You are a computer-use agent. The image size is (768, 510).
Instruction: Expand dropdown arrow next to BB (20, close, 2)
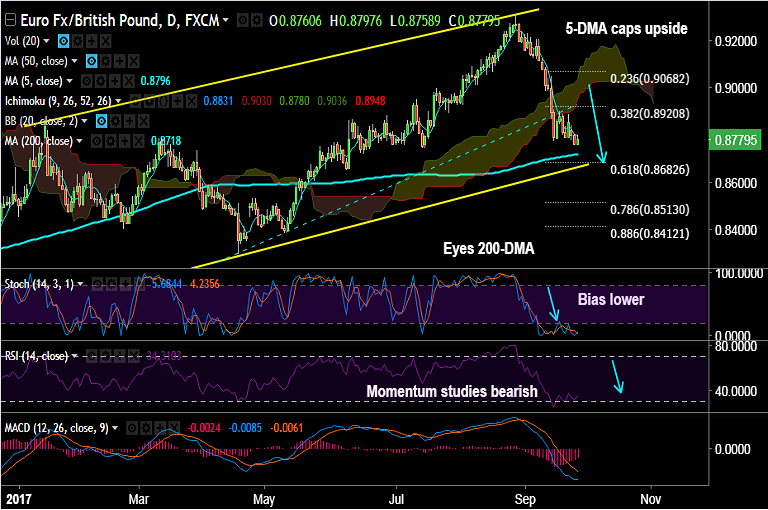point(84,121)
